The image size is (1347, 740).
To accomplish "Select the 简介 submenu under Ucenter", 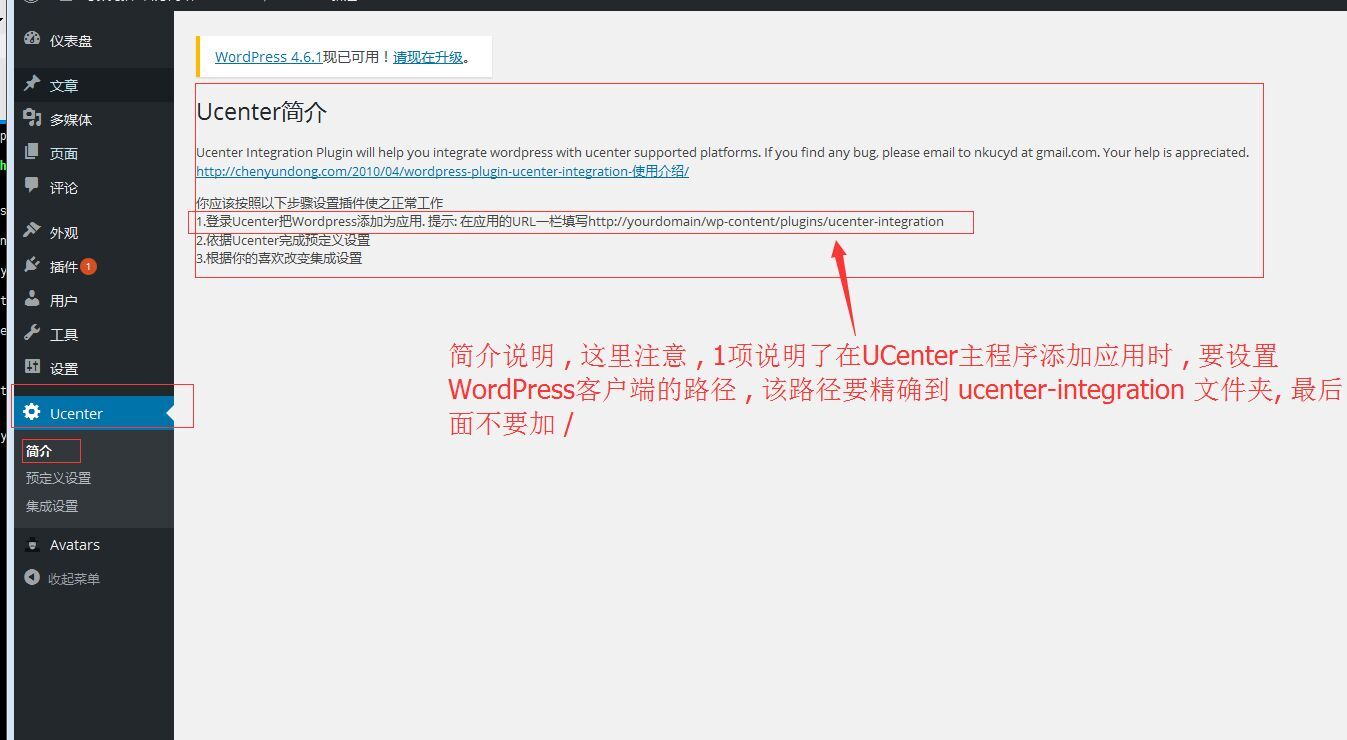I will [x=39, y=451].
